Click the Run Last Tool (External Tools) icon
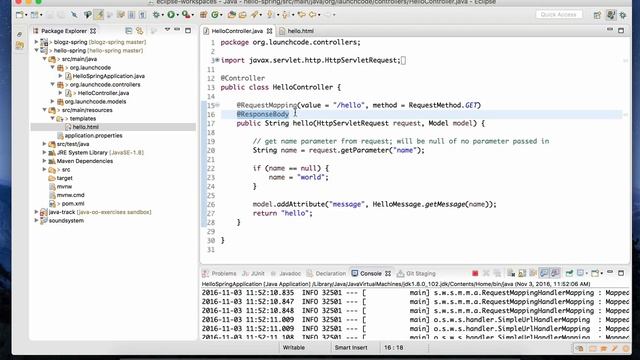 (186, 15)
